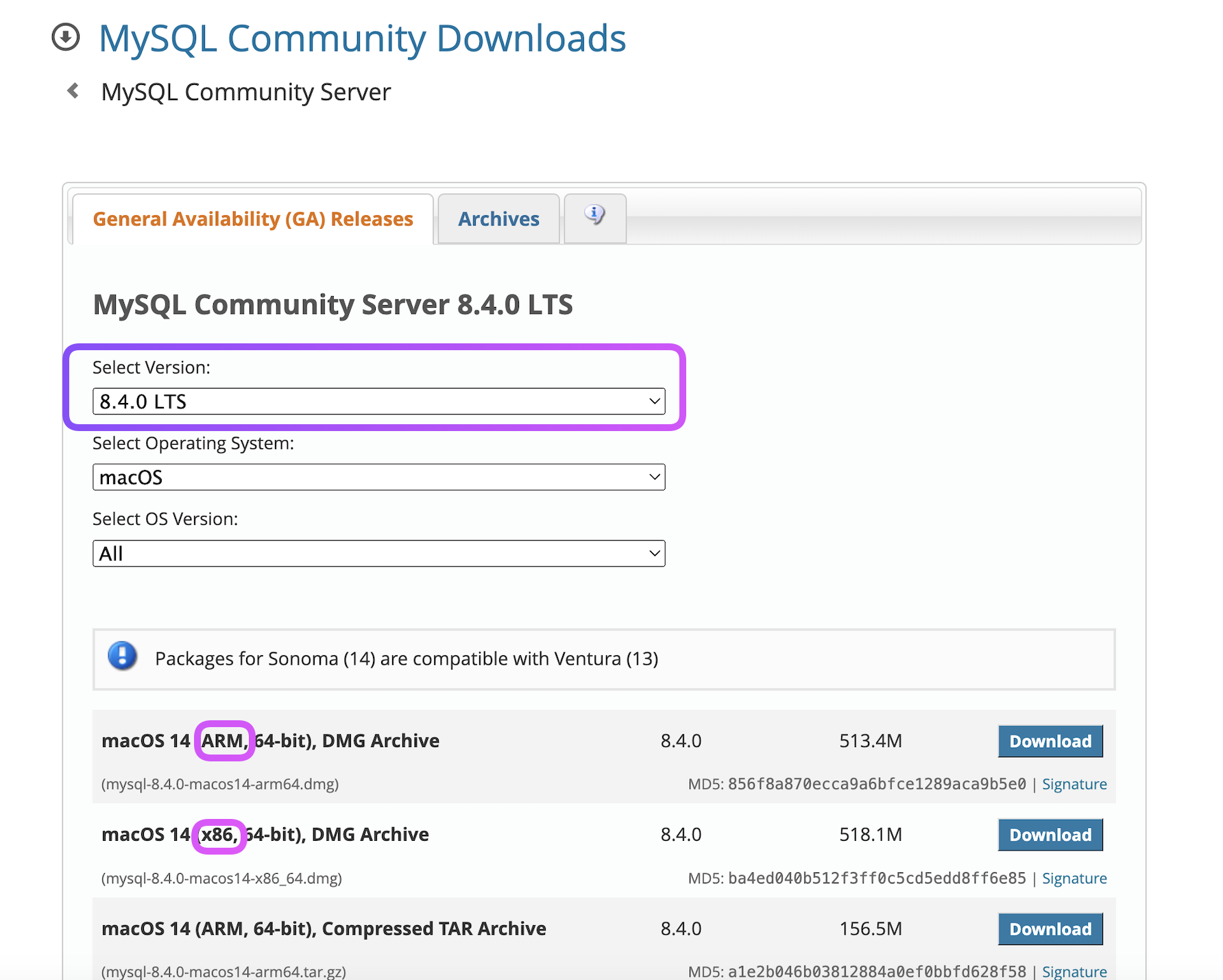The image size is (1223, 980).
Task: Click the MySQL Community Server 8.4.0 LTS heading
Action: coord(332,304)
